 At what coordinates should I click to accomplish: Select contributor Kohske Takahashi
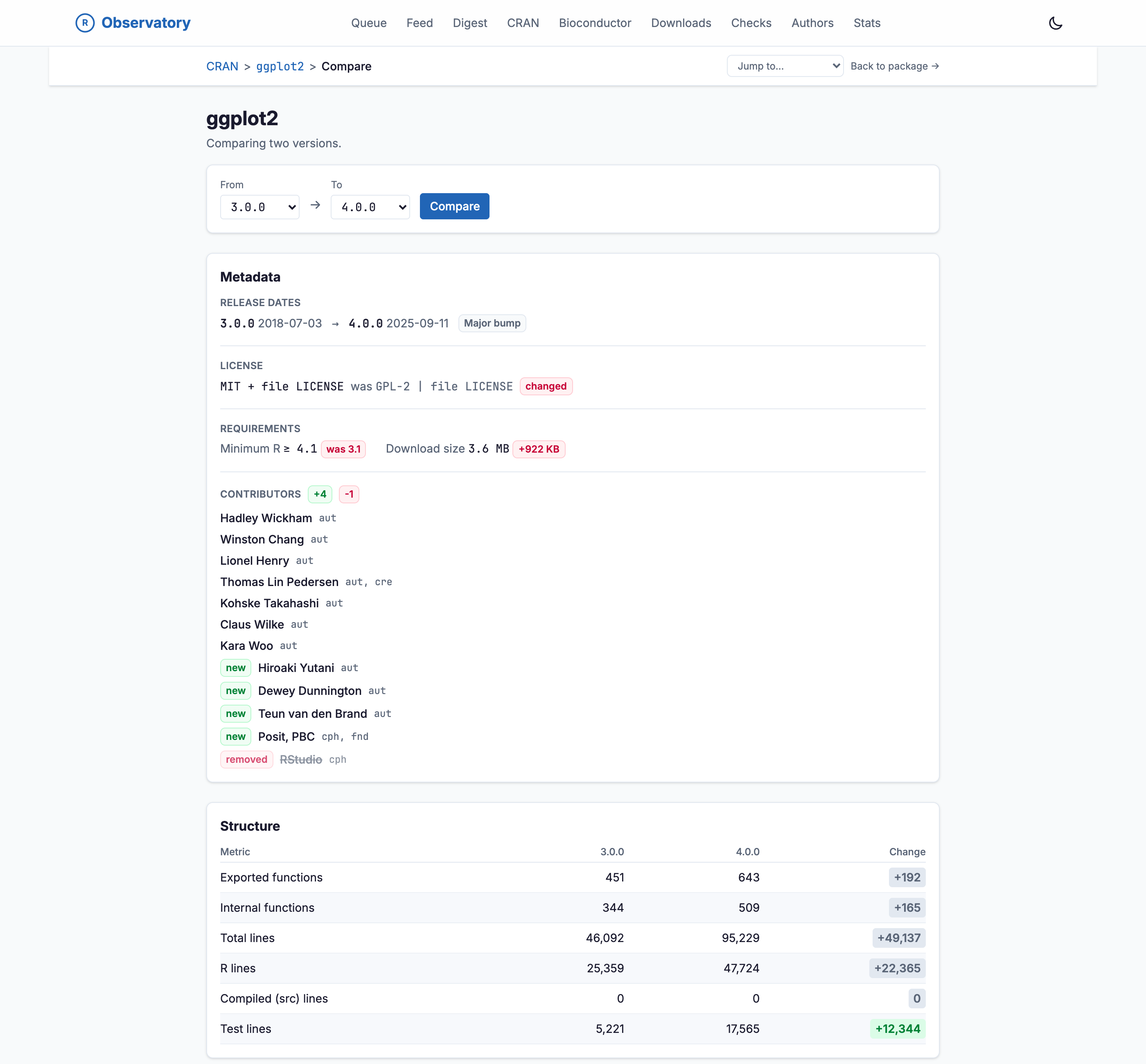coord(269,603)
